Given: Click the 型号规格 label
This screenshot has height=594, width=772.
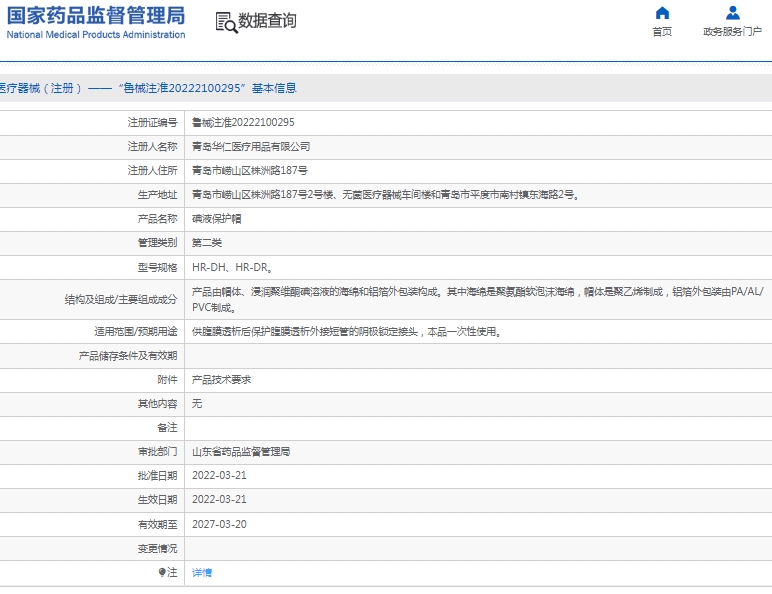Looking at the screenshot, I should coord(157,267).
